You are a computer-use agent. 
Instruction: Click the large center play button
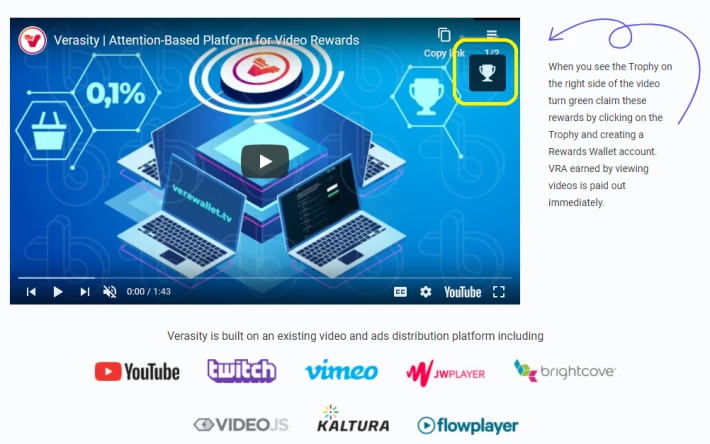265,162
